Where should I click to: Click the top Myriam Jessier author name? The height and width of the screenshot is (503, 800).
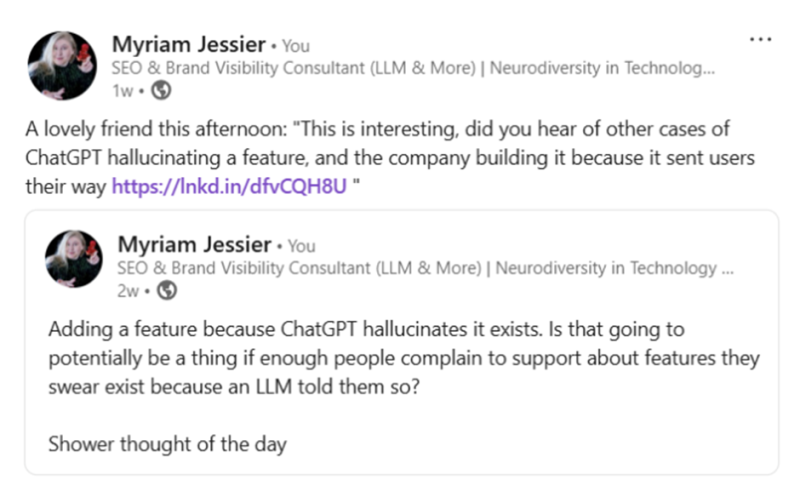coord(189,44)
